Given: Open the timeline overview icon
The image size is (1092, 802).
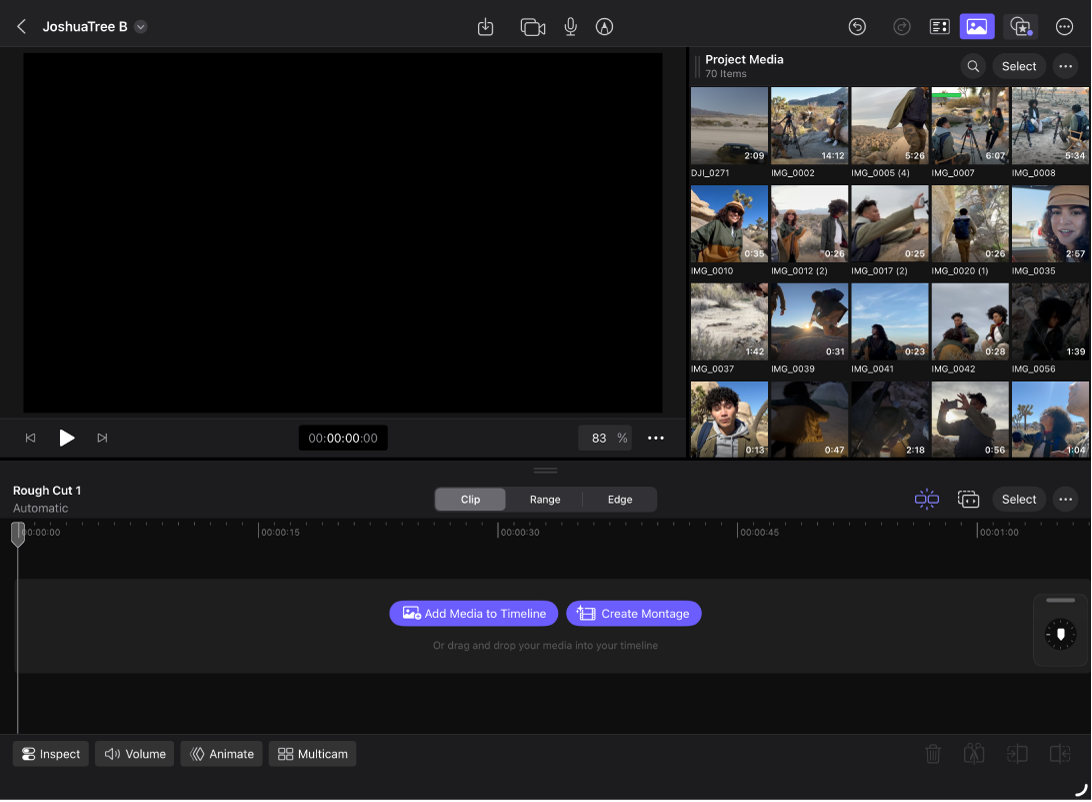Looking at the screenshot, I should click(939, 27).
